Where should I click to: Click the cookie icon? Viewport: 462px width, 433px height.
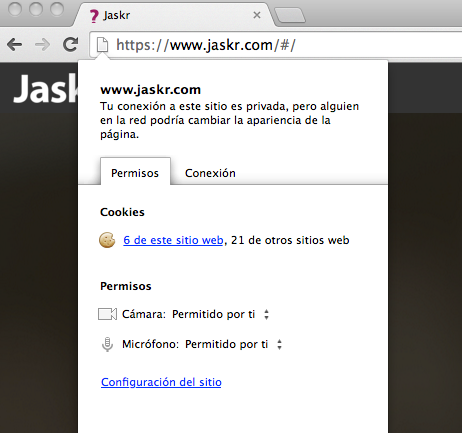[x=107, y=240]
